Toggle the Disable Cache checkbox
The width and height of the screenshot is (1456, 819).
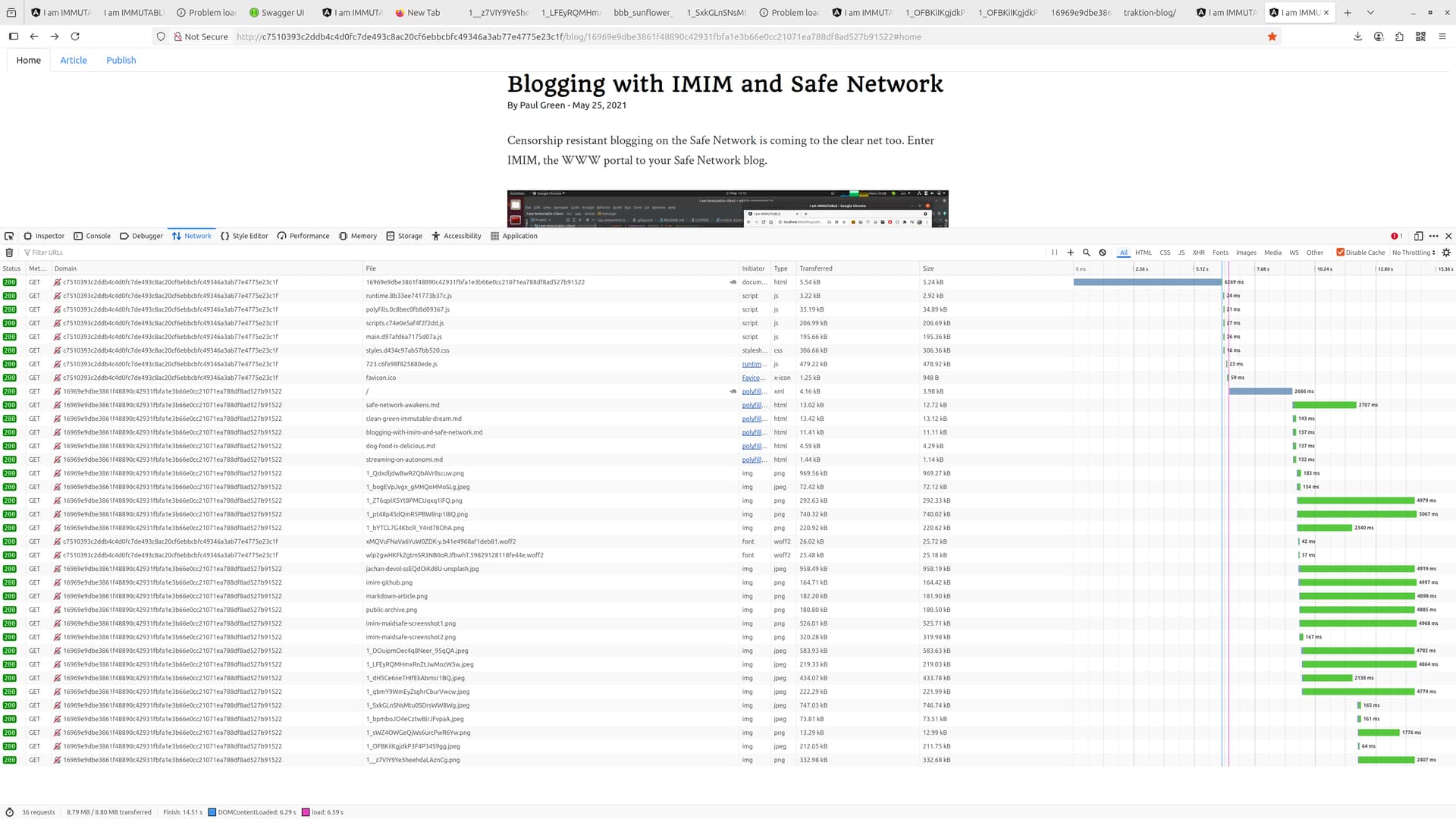[x=1340, y=253]
